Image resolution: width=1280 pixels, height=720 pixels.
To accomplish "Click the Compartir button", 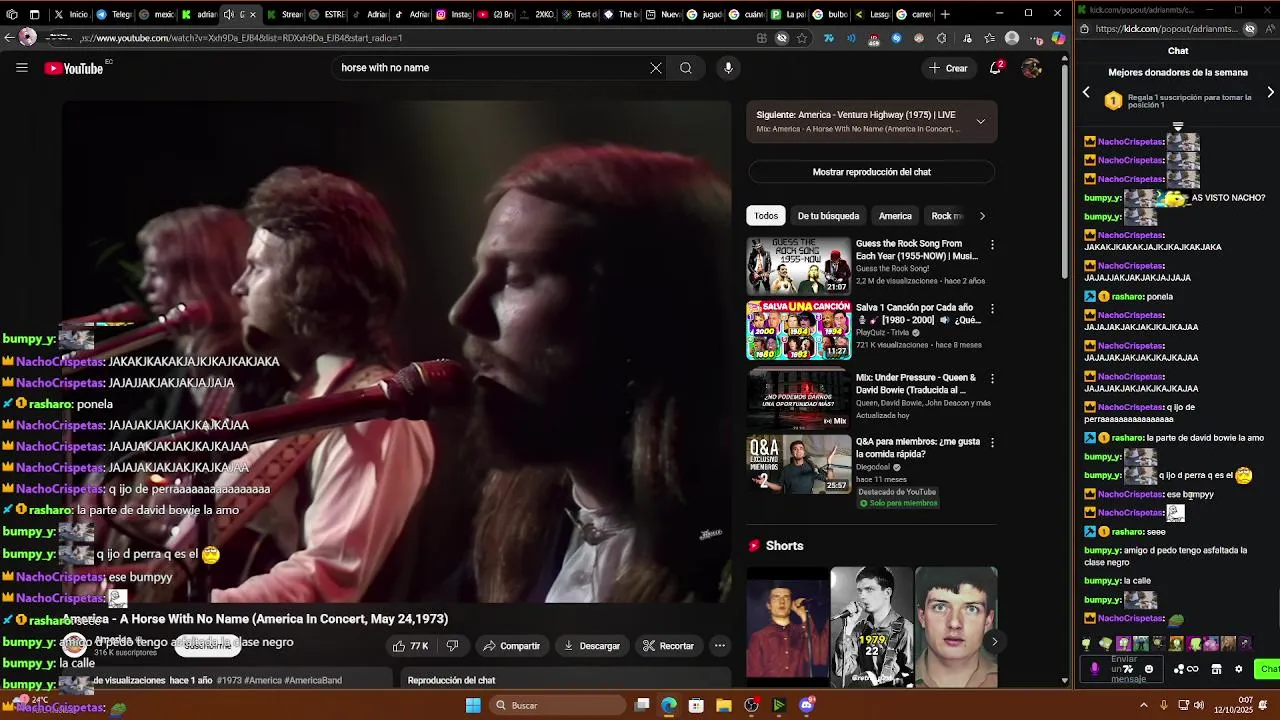I will pos(511,646).
